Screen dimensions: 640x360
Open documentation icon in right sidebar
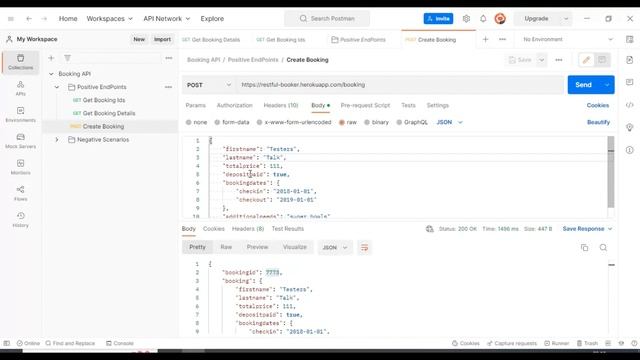pyautogui.click(x=629, y=60)
